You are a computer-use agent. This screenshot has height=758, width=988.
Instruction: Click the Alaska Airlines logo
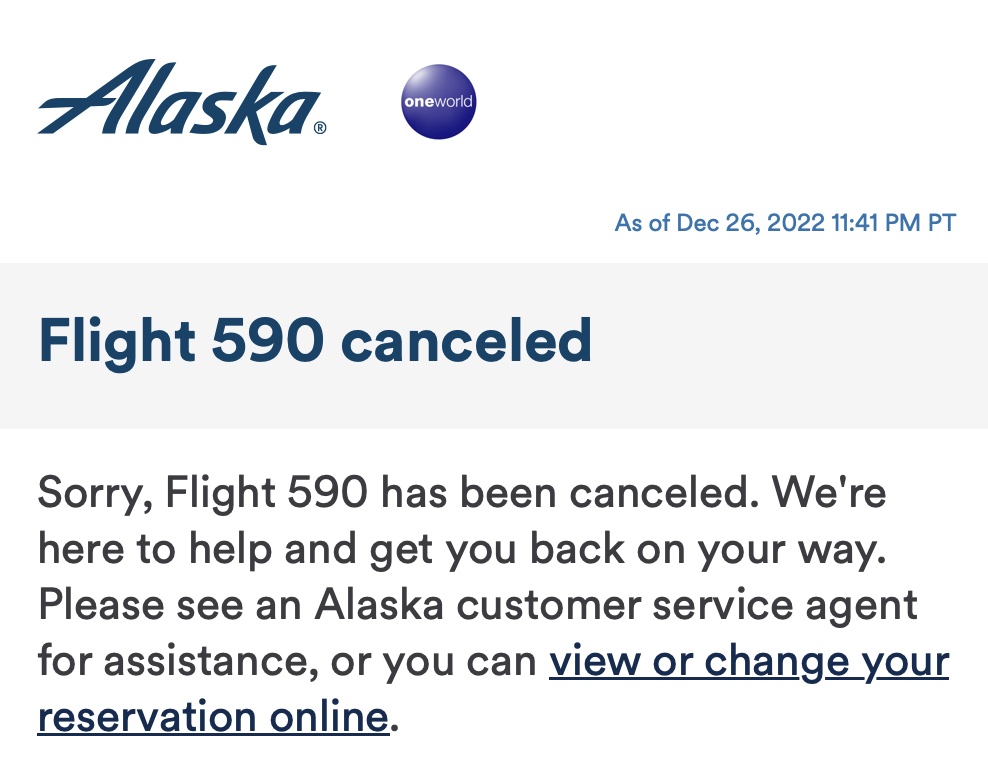pos(181,102)
